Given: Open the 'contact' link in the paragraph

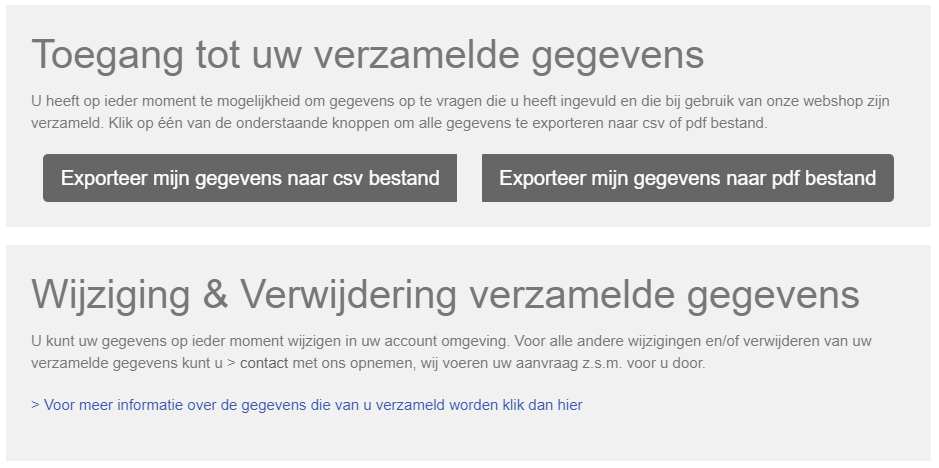Looking at the screenshot, I should 264,363.
